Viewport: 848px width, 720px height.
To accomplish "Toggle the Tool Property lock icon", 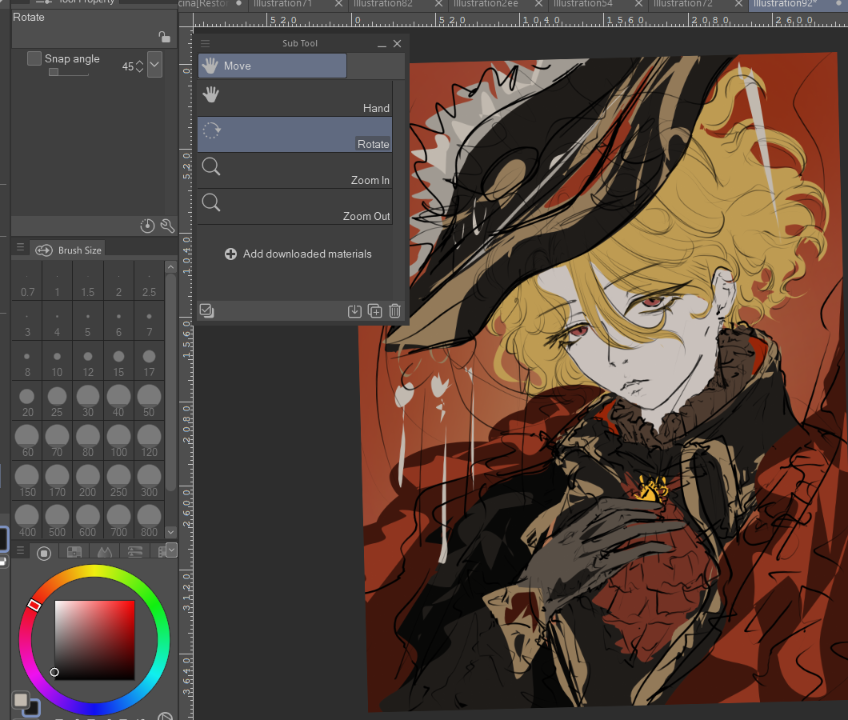I will coord(164,37).
